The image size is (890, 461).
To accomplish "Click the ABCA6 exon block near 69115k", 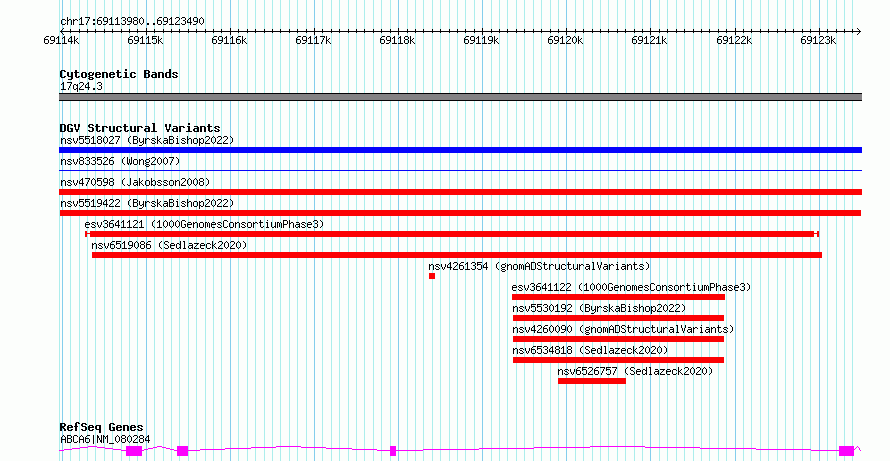I will 134,451.
